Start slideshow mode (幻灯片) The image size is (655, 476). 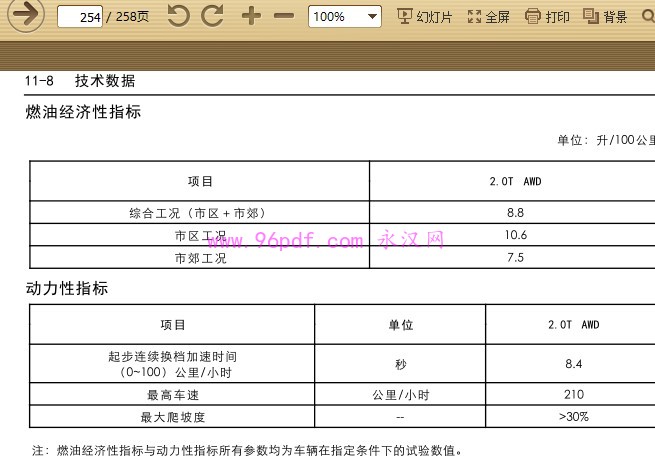coord(424,17)
